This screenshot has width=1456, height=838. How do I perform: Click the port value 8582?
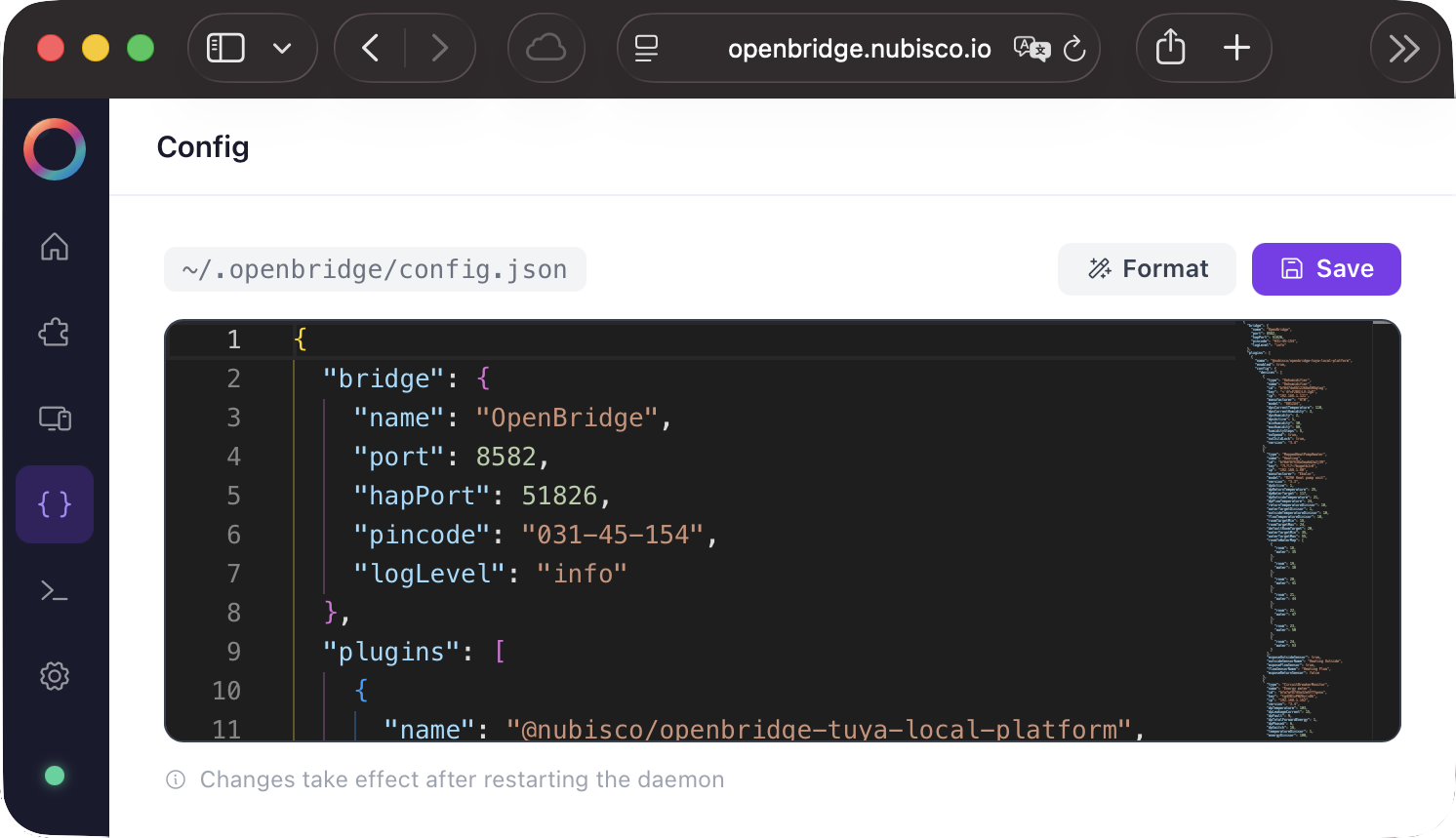point(506,457)
